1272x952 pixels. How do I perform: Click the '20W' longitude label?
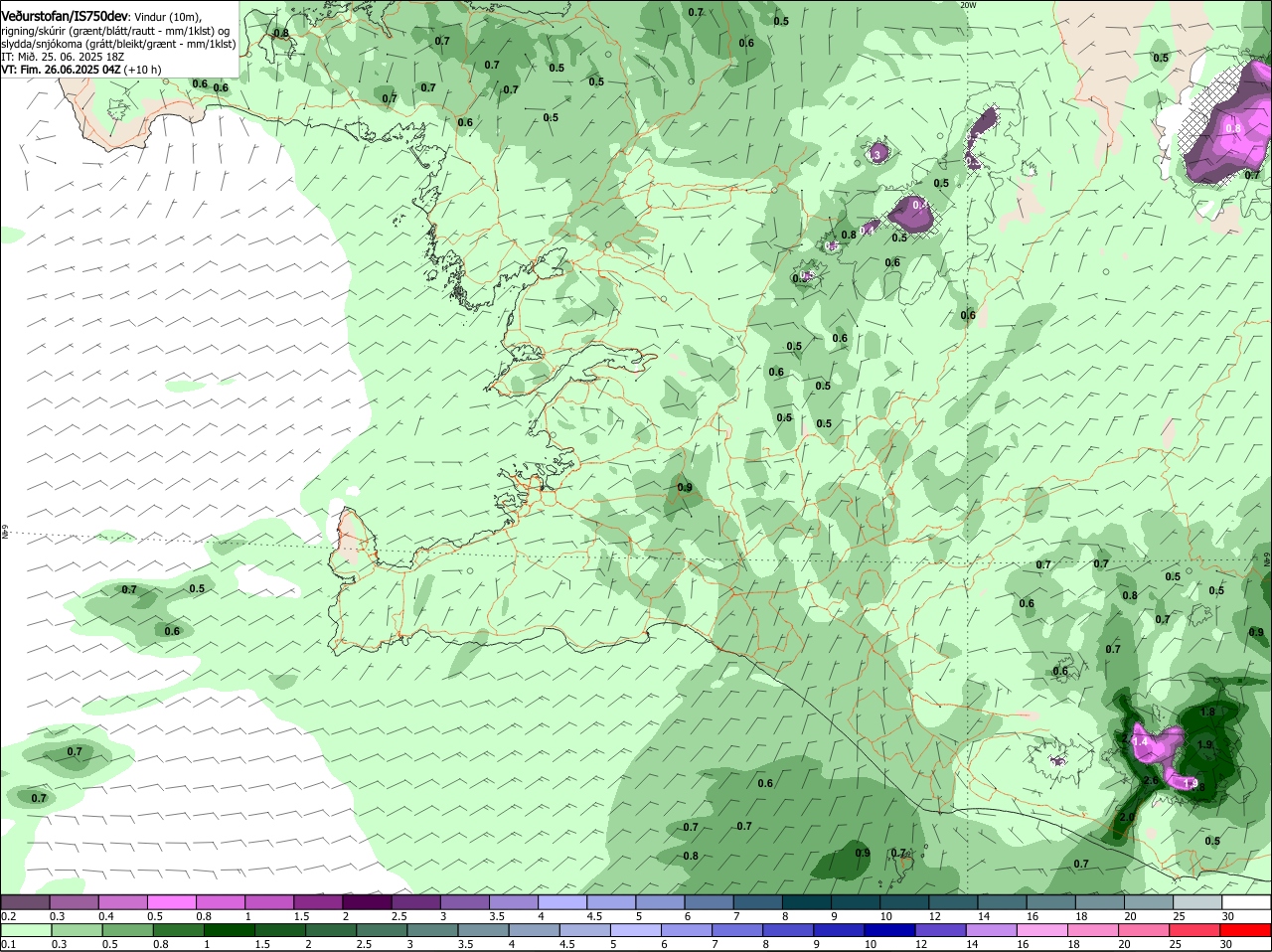[x=968, y=5]
